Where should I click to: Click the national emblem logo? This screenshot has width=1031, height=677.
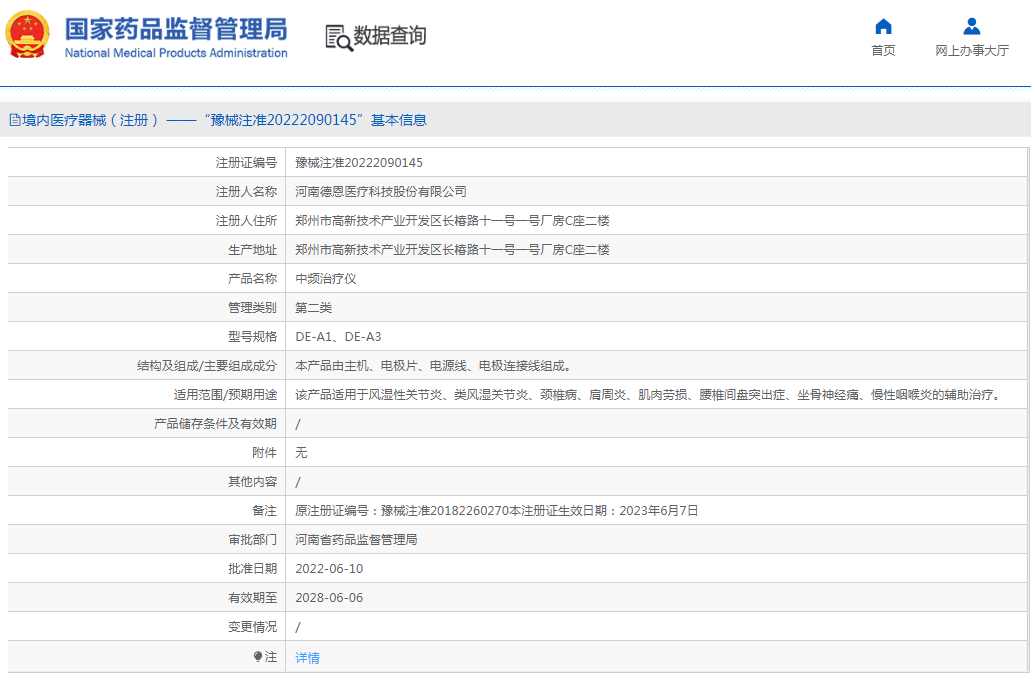tap(28, 34)
